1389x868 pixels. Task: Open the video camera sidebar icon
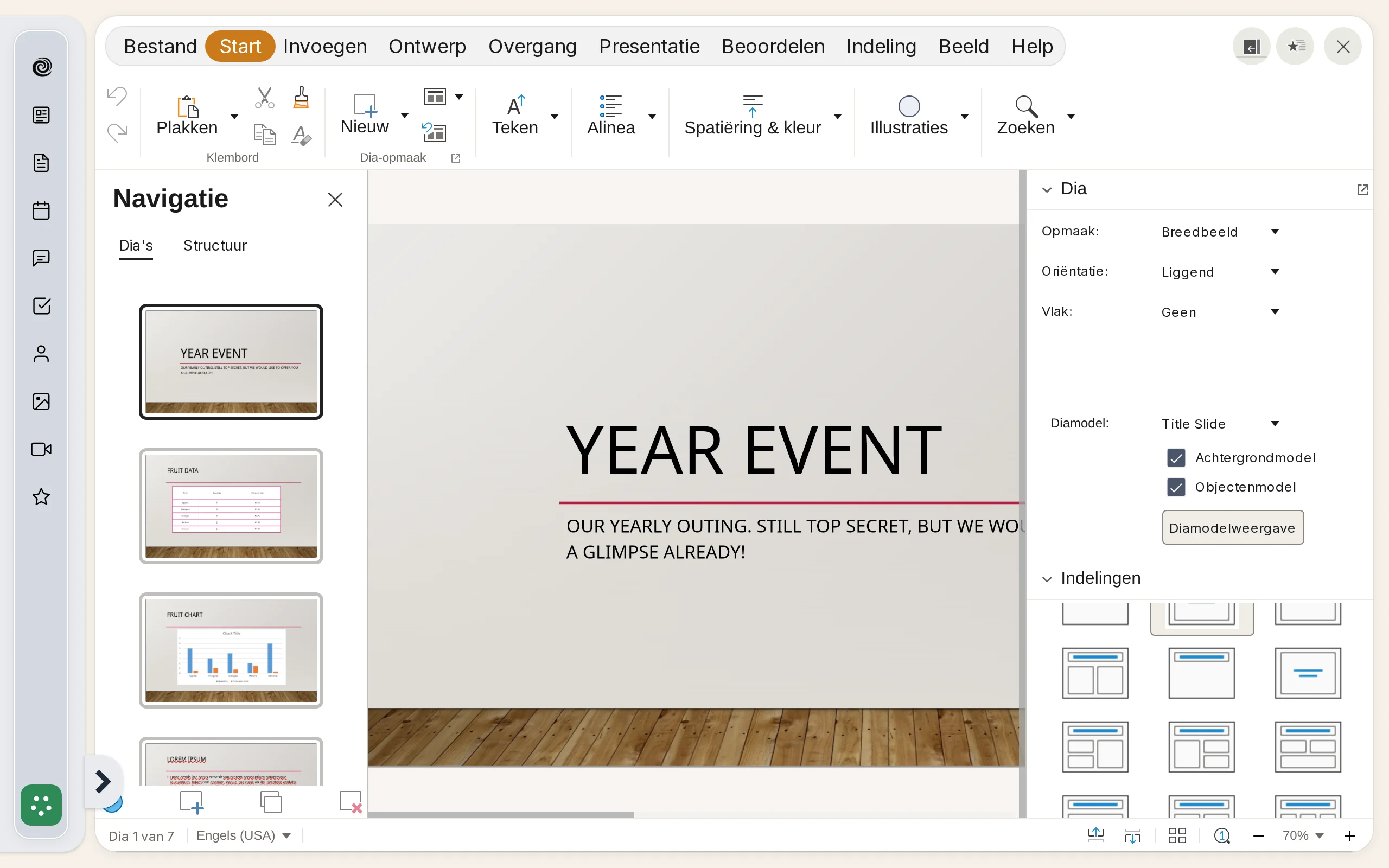pyautogui.click(x=41, y=449)
